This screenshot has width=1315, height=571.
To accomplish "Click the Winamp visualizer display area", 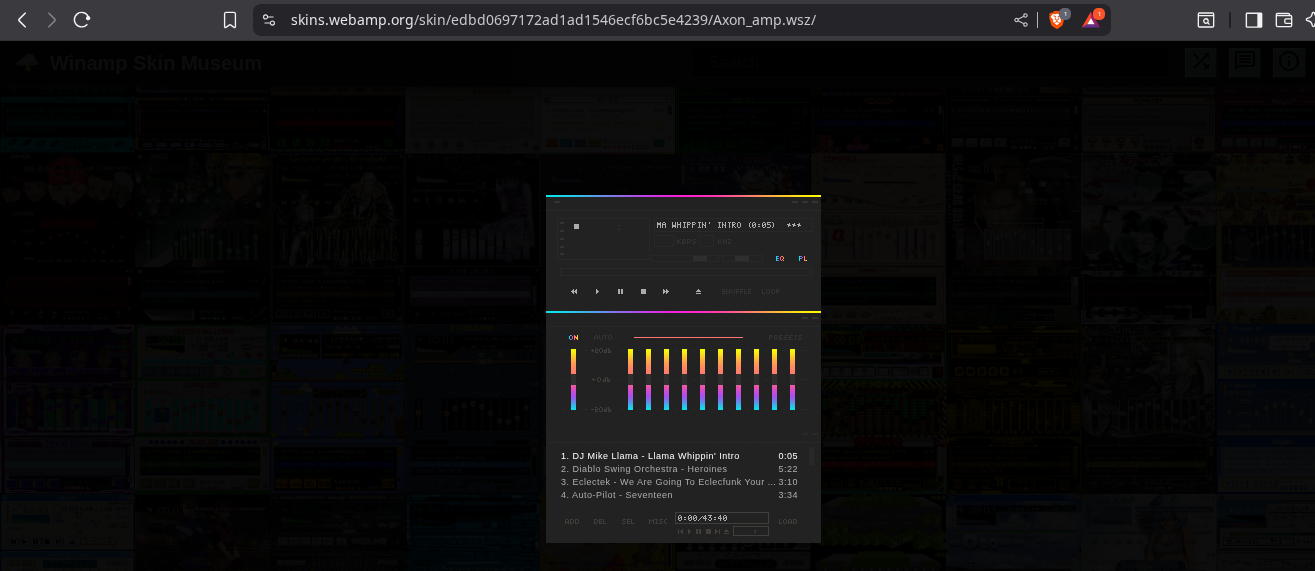I will tap(603, 239).
